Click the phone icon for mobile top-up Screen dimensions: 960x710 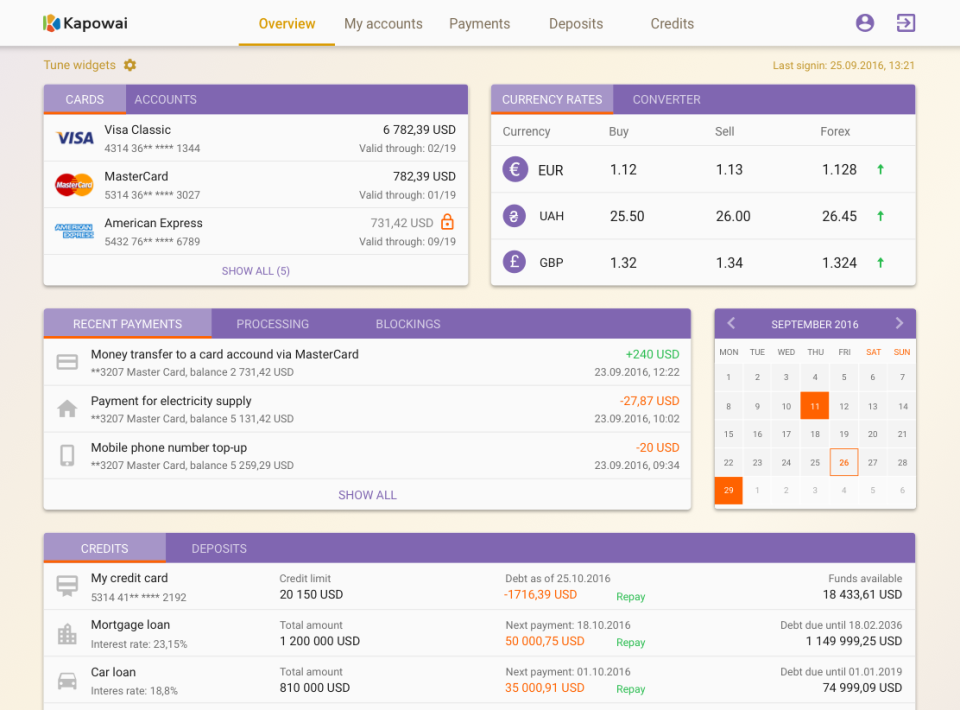click(x=67, y=455)
